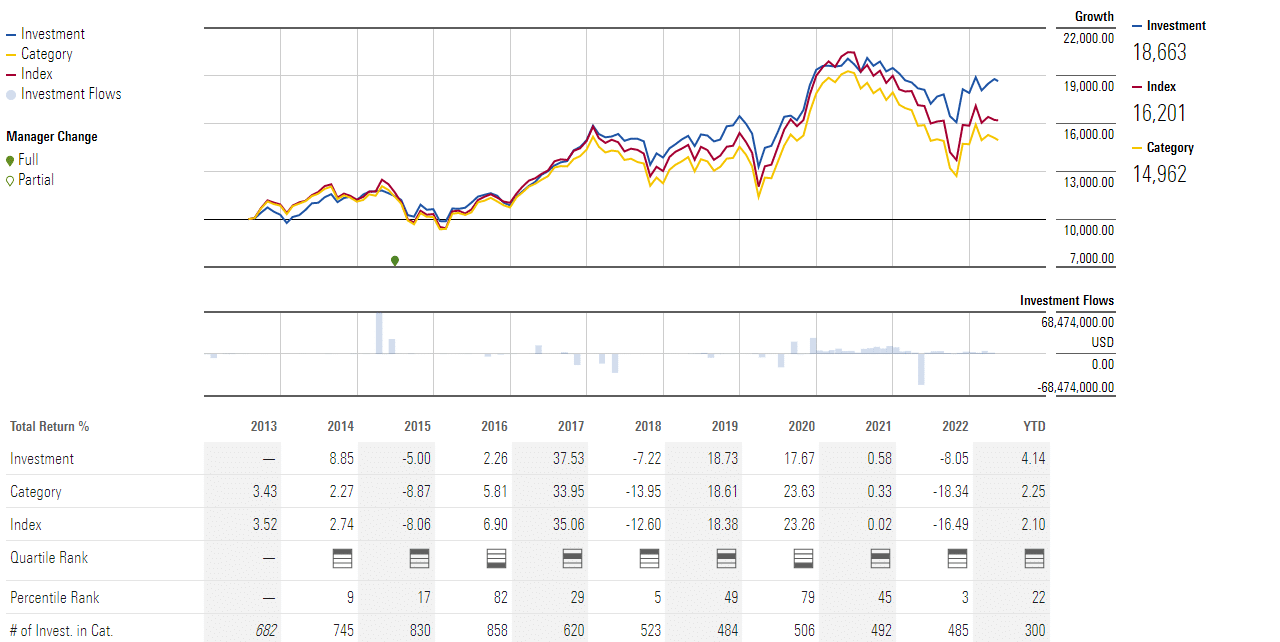Click the 2016 quartile rank icon

tap(495, 558)
